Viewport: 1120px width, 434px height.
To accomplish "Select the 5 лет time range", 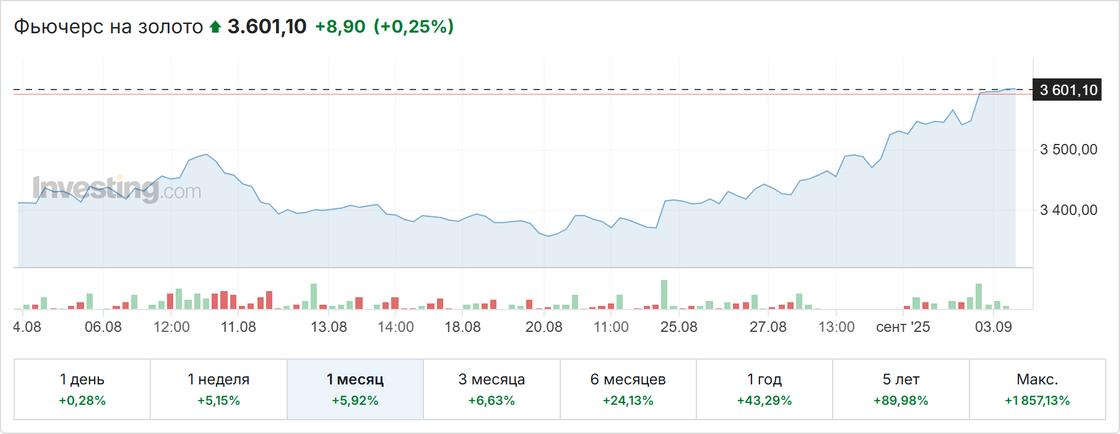I will click(x=901, y=389).
